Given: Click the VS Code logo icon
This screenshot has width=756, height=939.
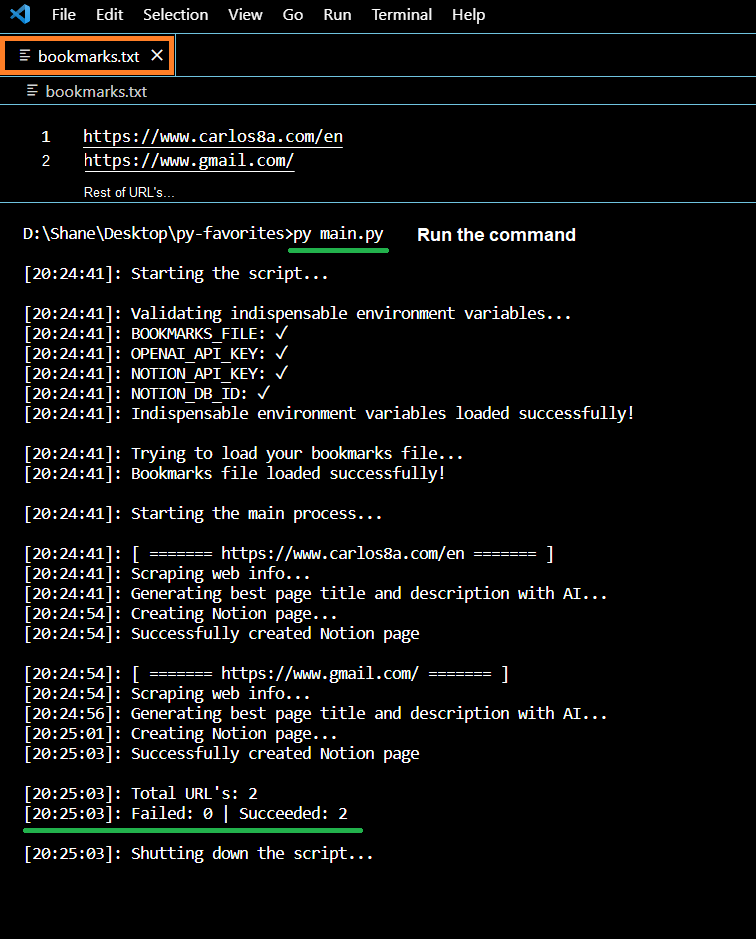Looking at the screenshot, I should click(20, 14).
